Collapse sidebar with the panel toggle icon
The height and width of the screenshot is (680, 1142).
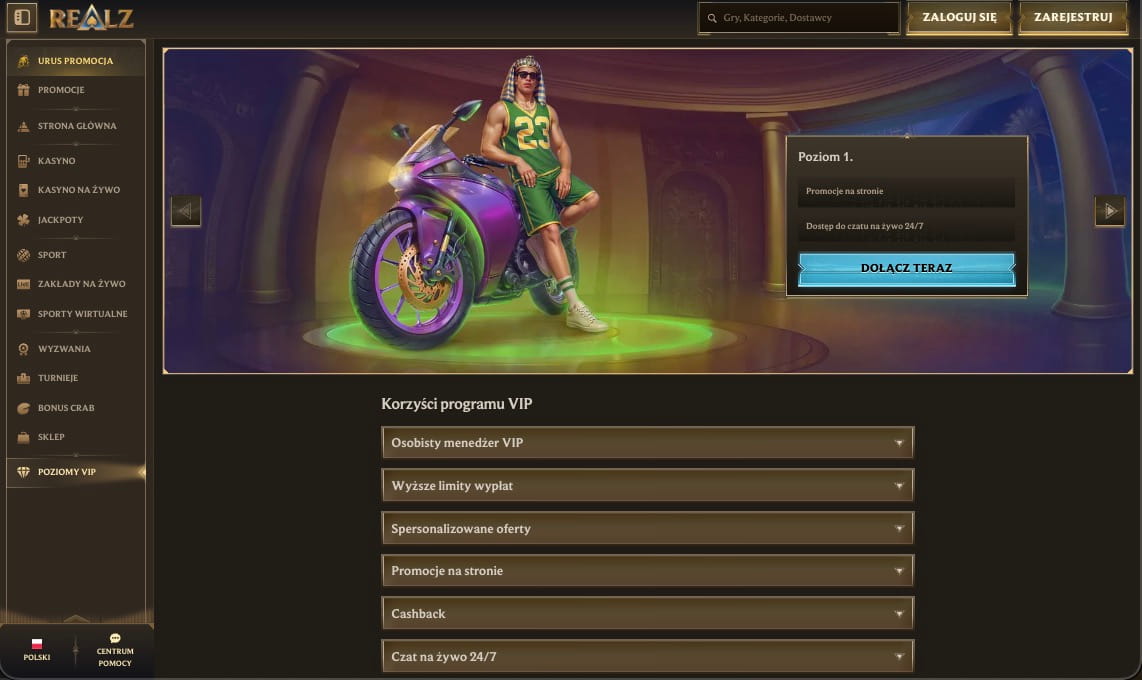click(x=22, y=17)
